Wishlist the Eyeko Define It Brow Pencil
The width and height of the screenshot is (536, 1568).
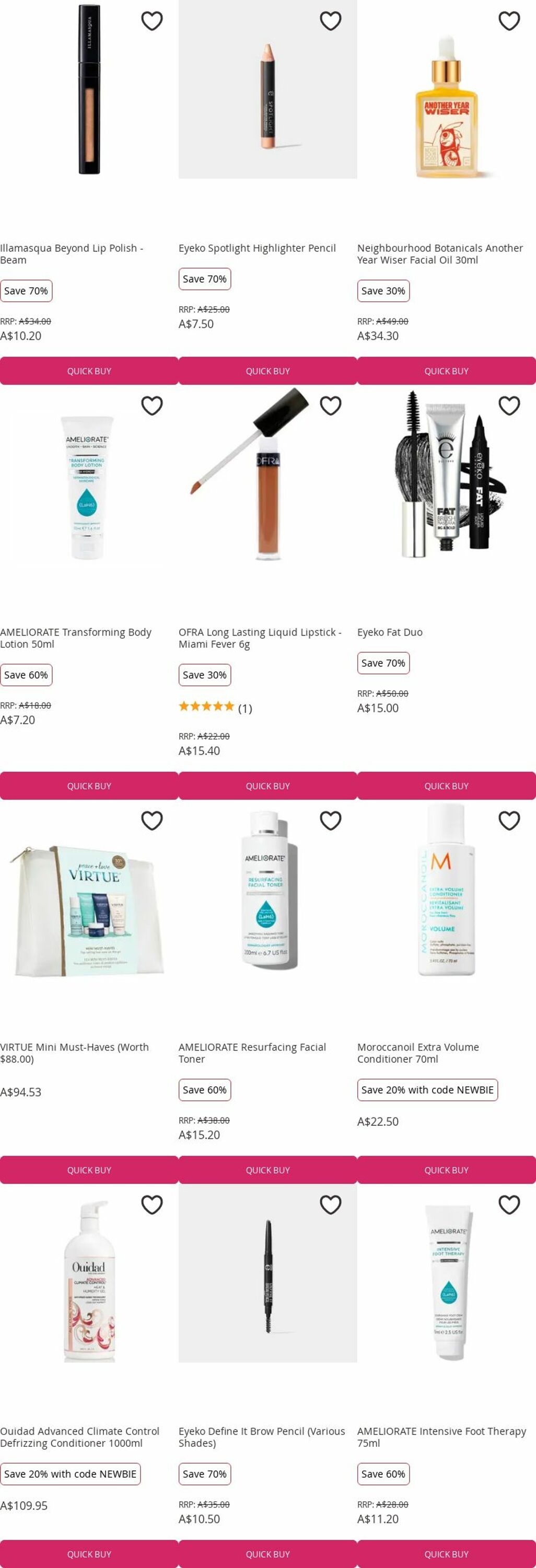(330, 1205)
